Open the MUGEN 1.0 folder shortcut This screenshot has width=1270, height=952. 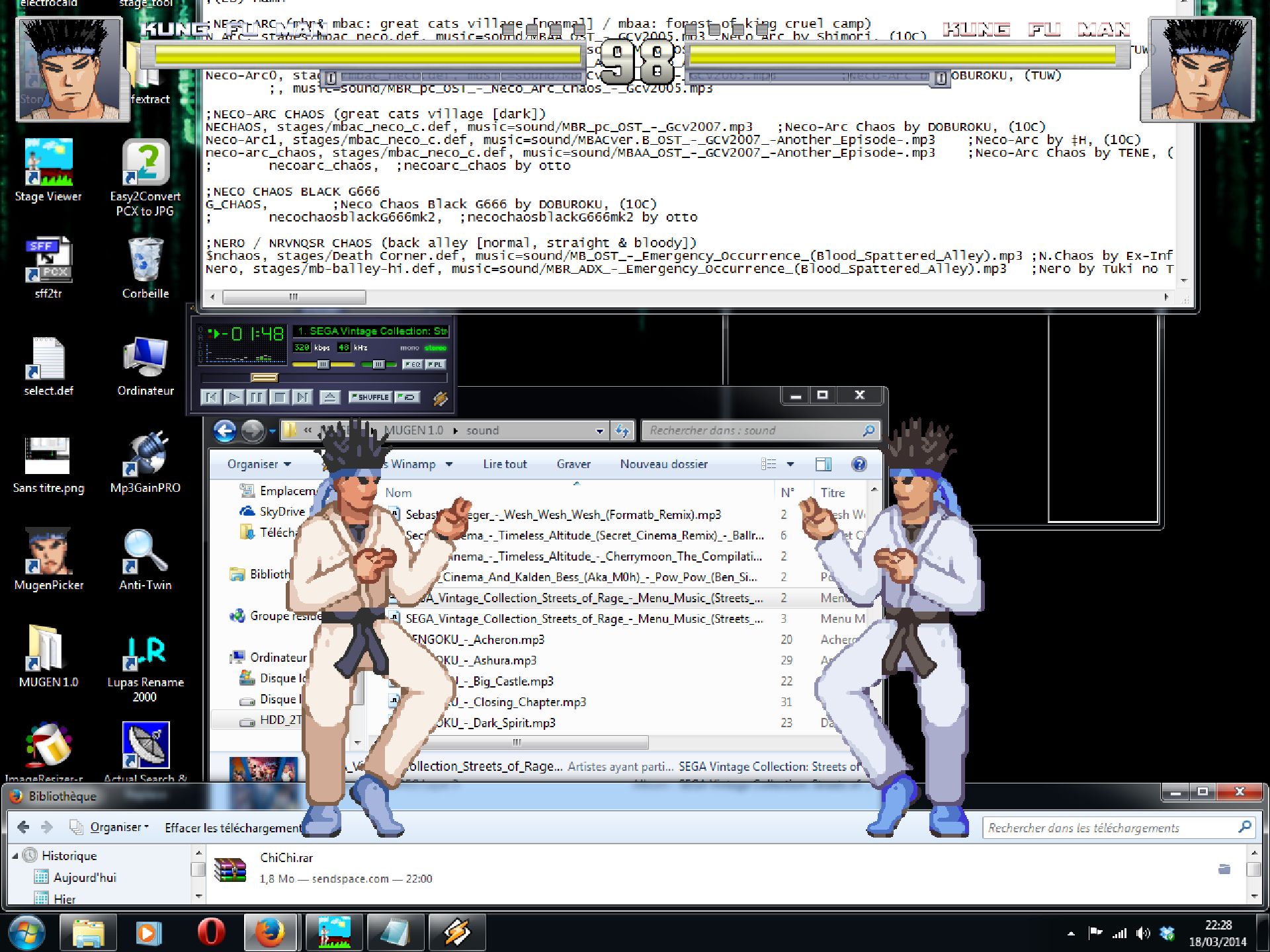[x=48, y=657]
